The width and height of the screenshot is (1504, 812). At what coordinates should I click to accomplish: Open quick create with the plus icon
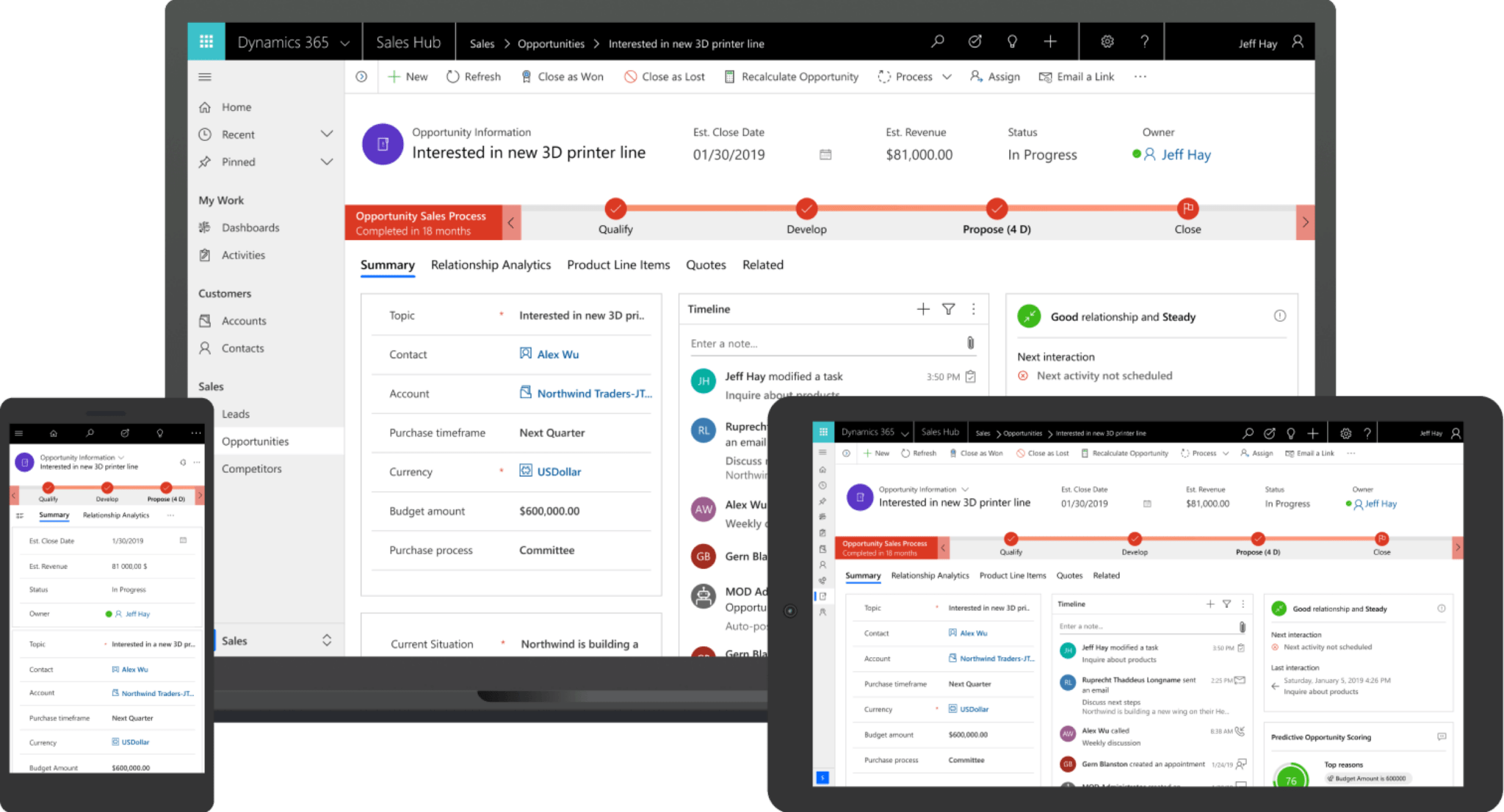click(x=1050, y=42)
